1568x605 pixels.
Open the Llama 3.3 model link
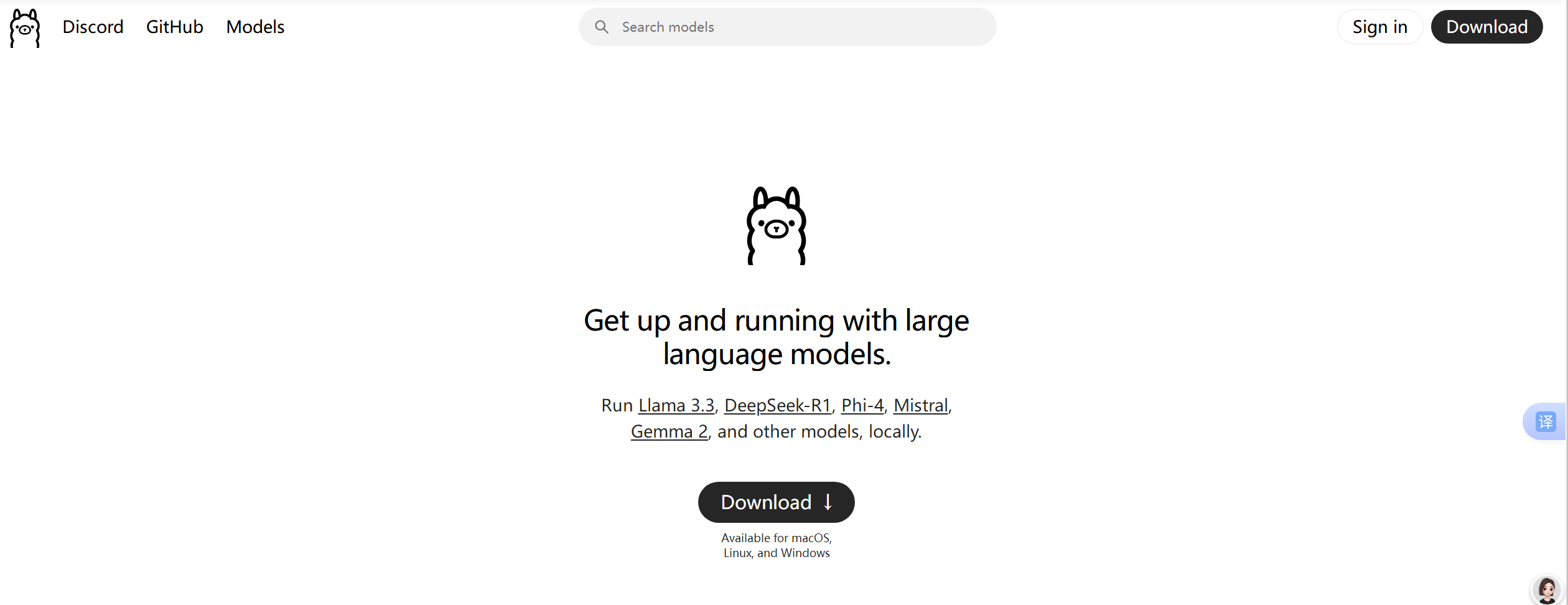tap(676, 405)
